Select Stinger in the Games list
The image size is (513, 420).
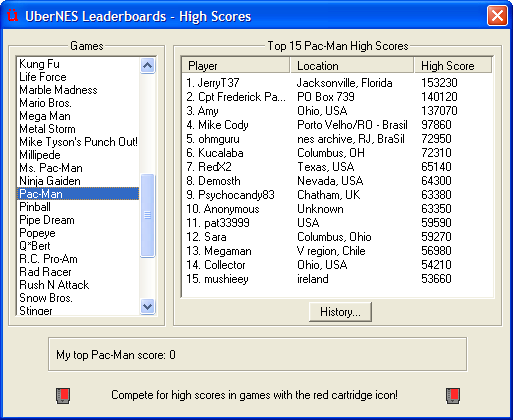78,310
